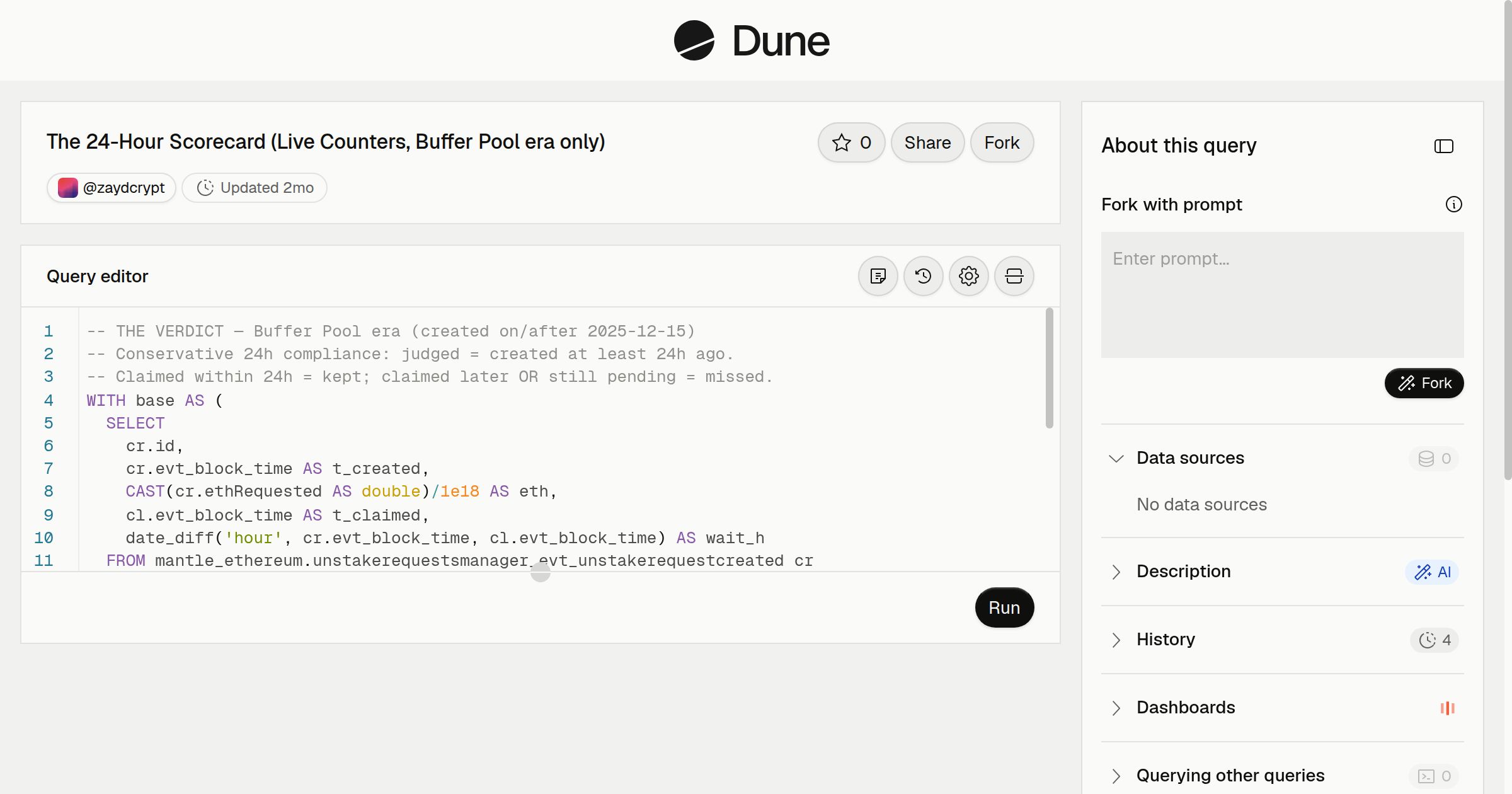Image resolution: width=1512 pixels, height=794 pixels.
Task: Open query version history icon
Action: 923,276
